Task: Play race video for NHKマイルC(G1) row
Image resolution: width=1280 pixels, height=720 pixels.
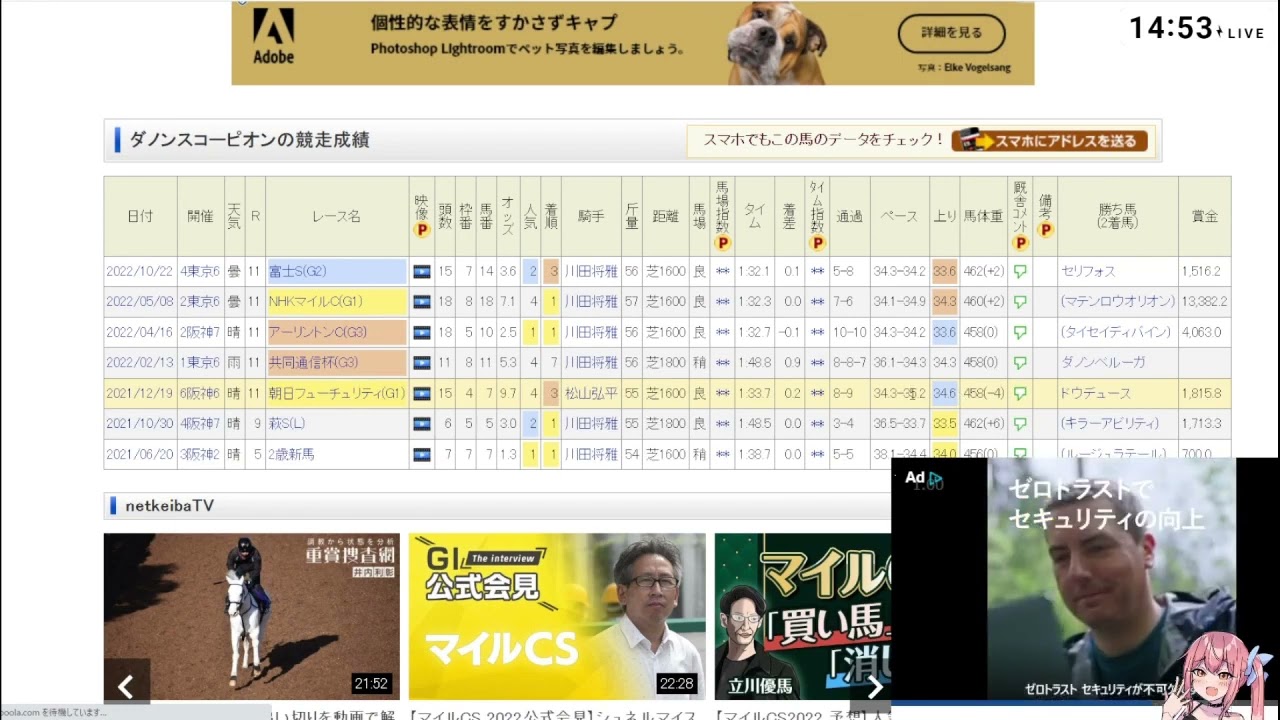Action: [x=421, y=301]
